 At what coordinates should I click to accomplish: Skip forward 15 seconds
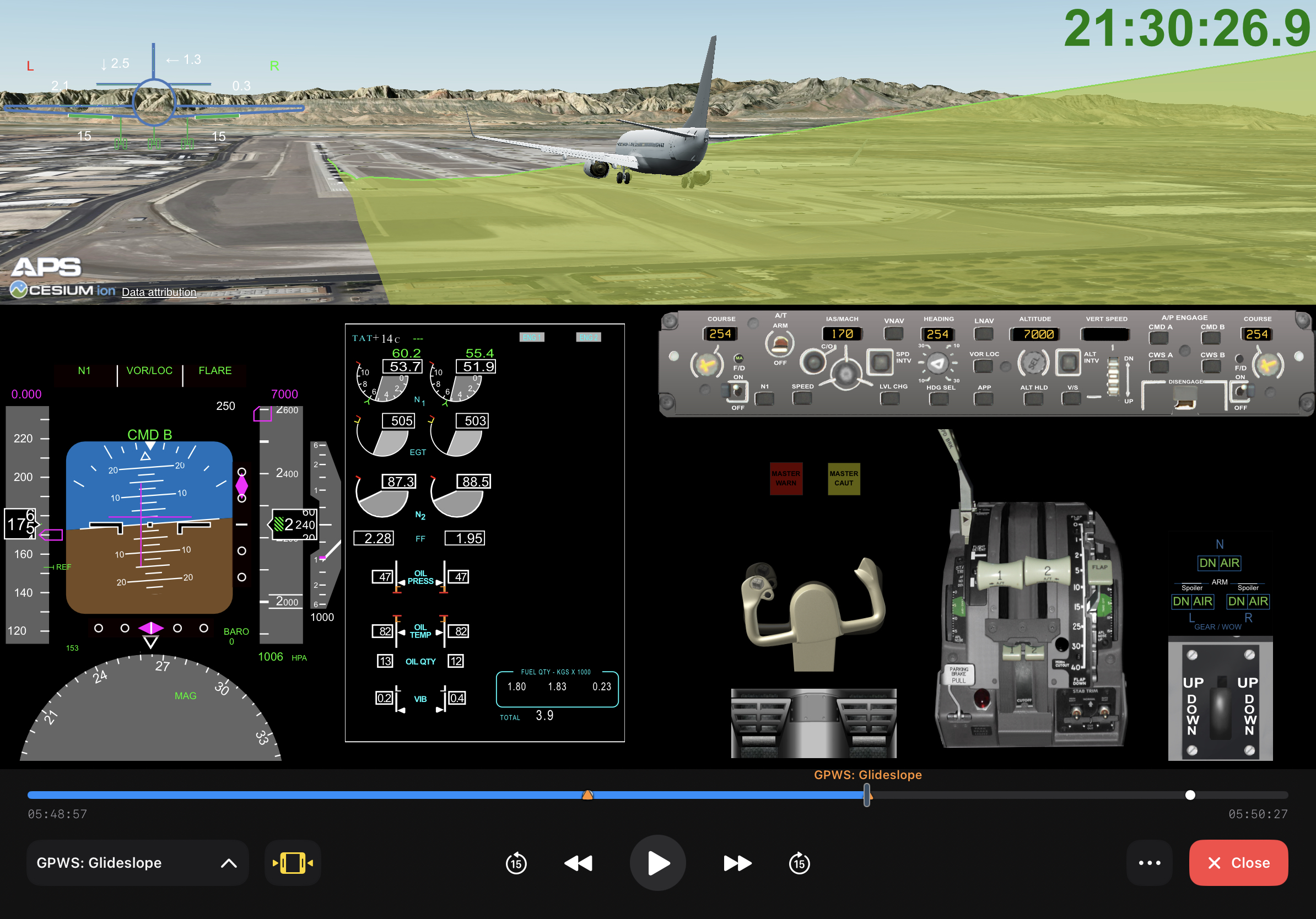point(799,863)
